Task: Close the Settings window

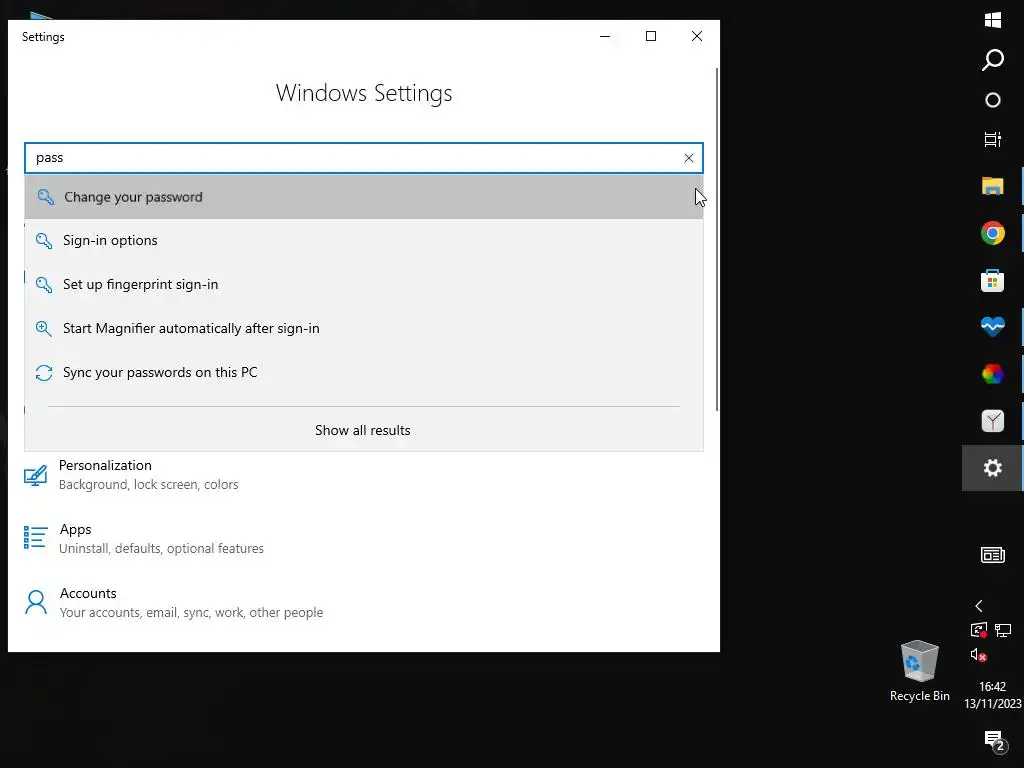Action: [697, 37]
